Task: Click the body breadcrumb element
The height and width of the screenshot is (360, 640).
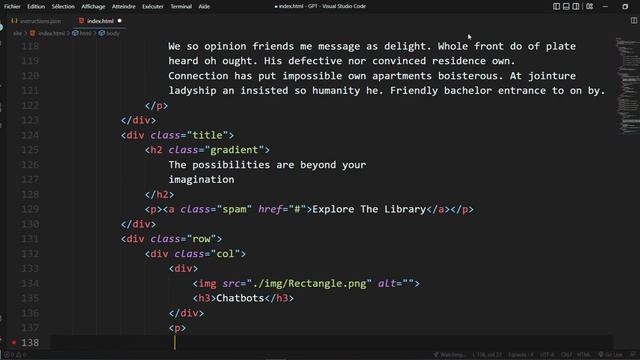Action: pos(109,33)
